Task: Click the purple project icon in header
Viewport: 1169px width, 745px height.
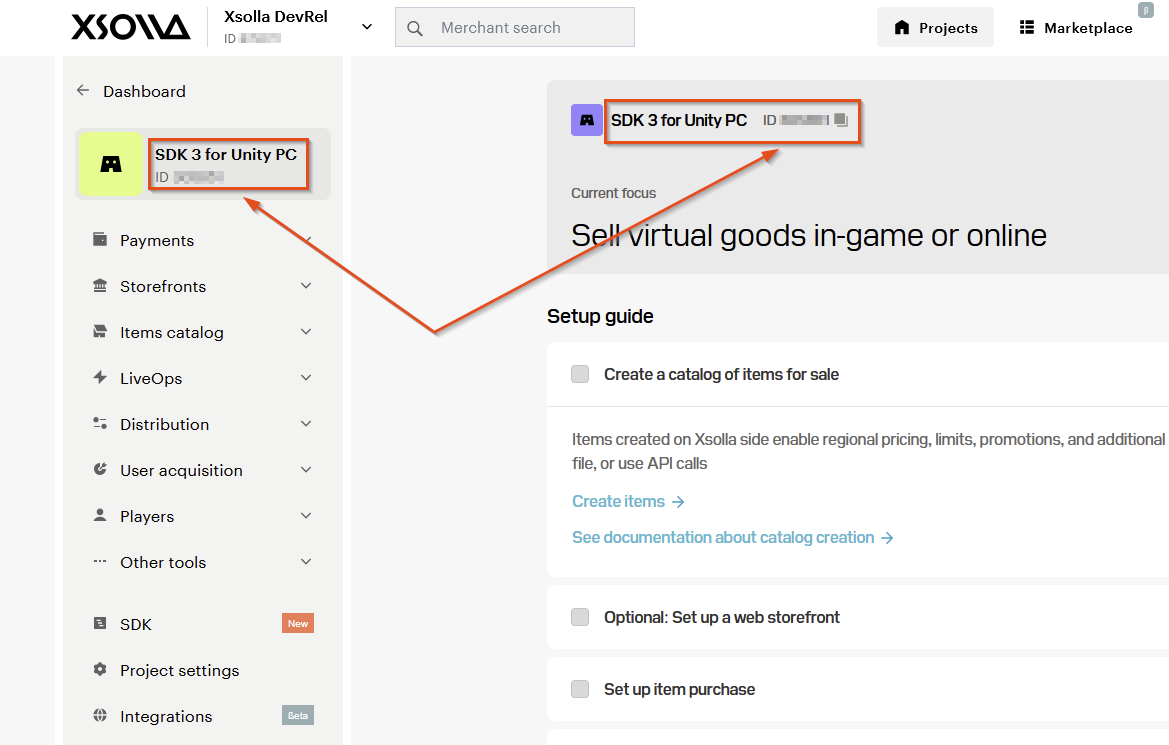Action: (x=587, y=120)
